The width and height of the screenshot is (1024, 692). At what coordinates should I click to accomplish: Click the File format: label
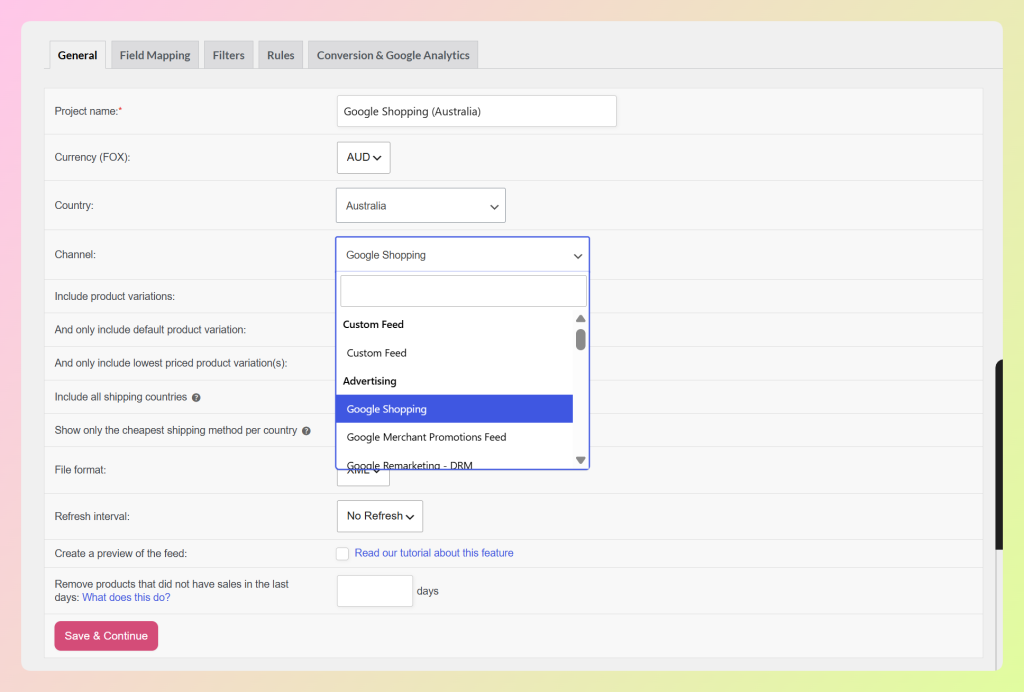click(x=80, y=470)
